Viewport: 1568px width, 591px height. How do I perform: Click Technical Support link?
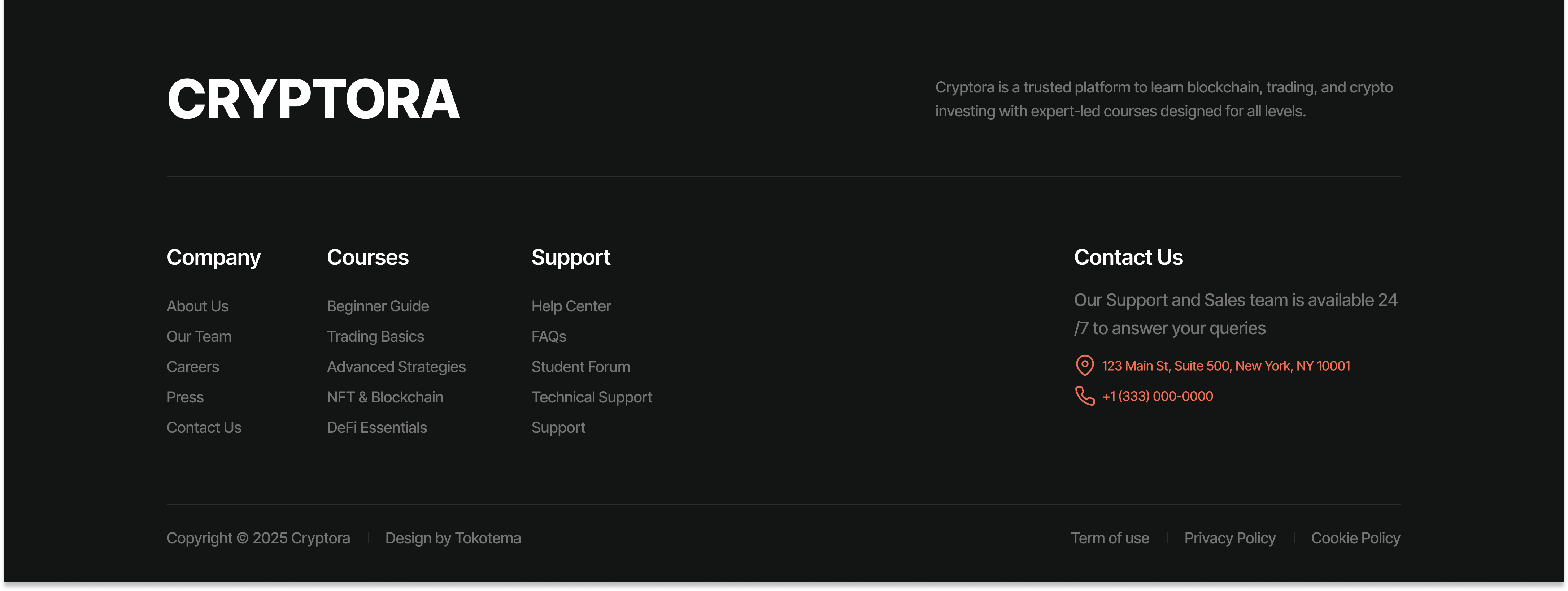(591, 397)
